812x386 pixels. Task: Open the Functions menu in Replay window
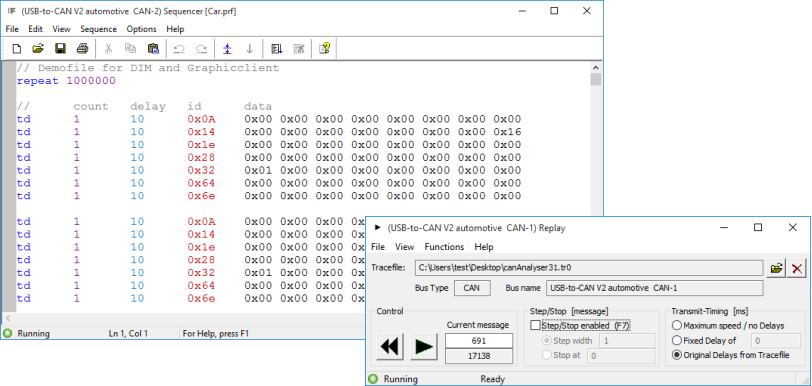444,247
